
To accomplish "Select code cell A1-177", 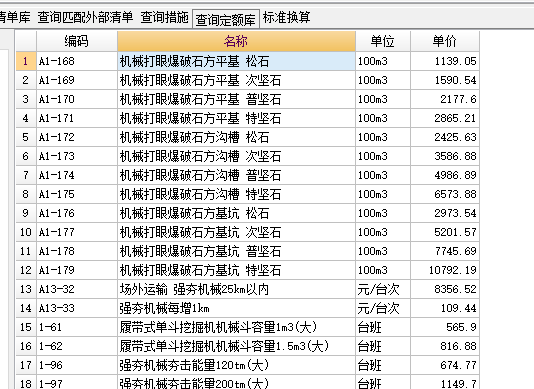I will click(77, 232).
